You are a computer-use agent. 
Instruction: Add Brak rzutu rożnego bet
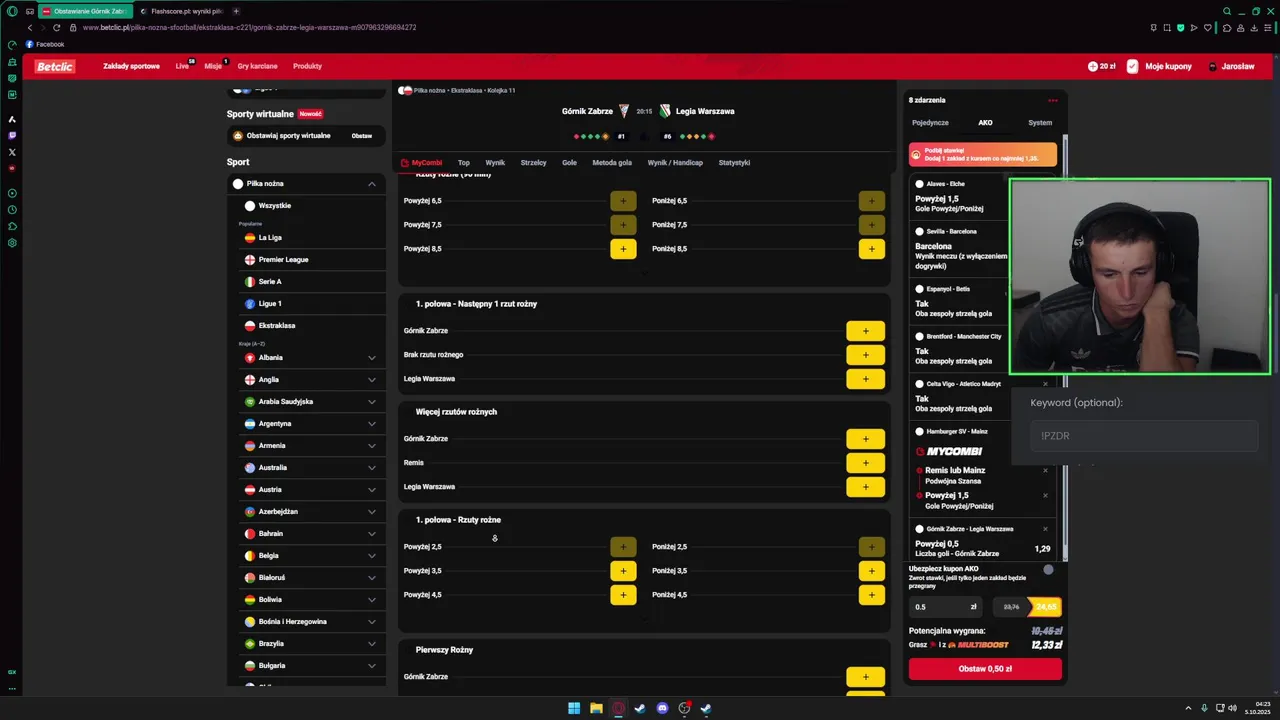tap(865, 355)
